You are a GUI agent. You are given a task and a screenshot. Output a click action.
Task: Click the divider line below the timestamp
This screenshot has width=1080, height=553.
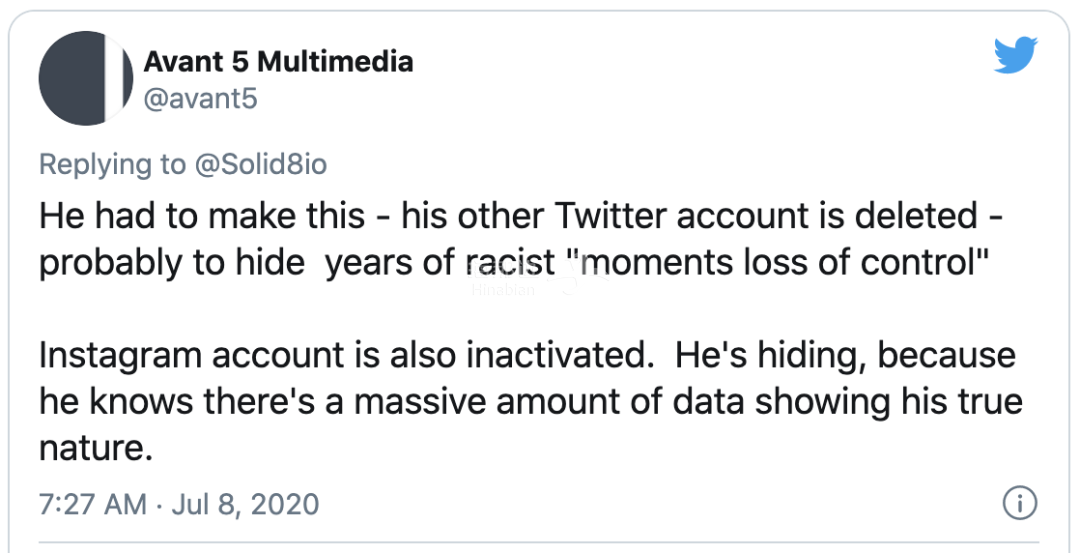click(539, 543)
